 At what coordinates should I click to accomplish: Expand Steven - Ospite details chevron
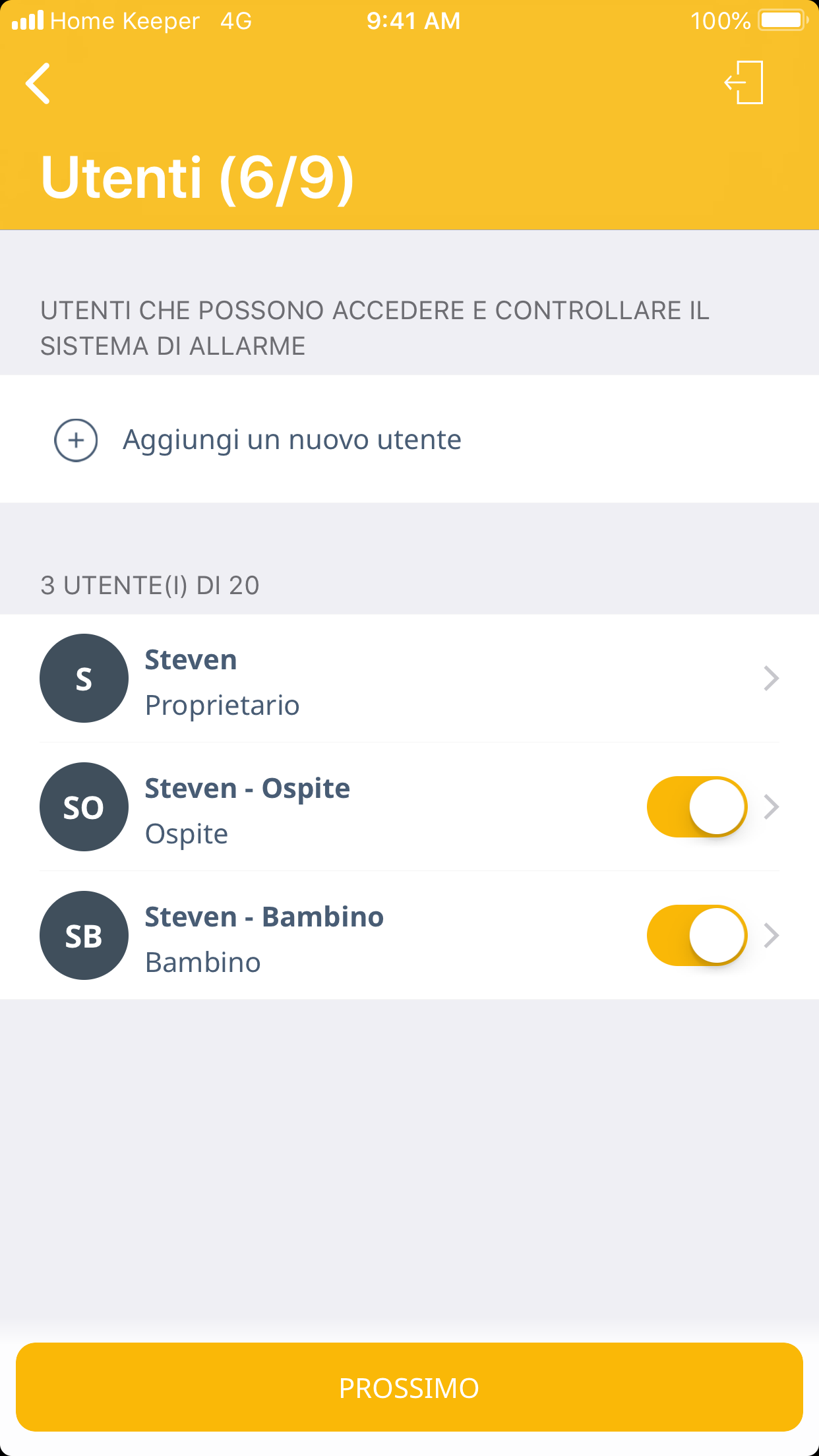tap(771, 806)
